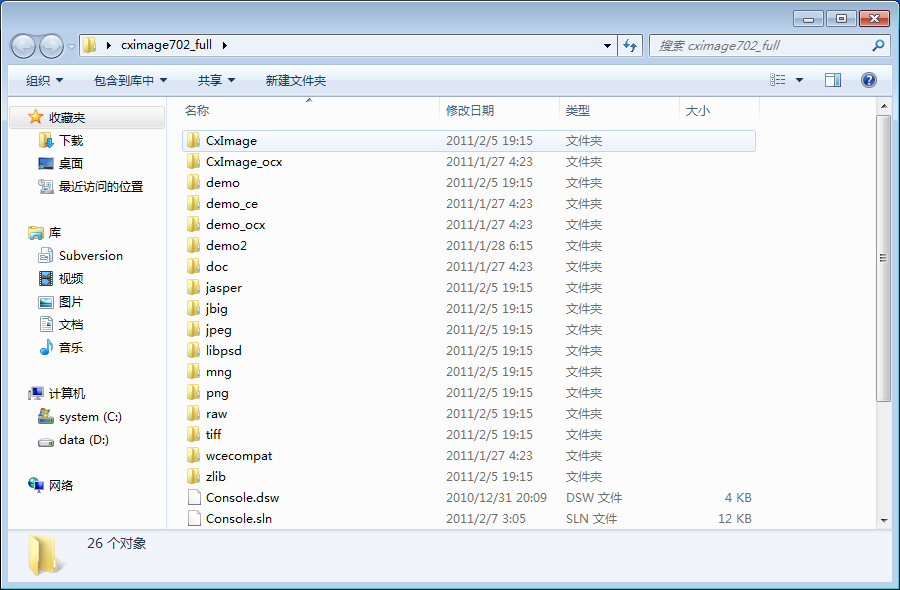Viewport: 900px width, 590px height.
Task: Click the vertical scrollbar down arrow
Action: pos(882,523)
